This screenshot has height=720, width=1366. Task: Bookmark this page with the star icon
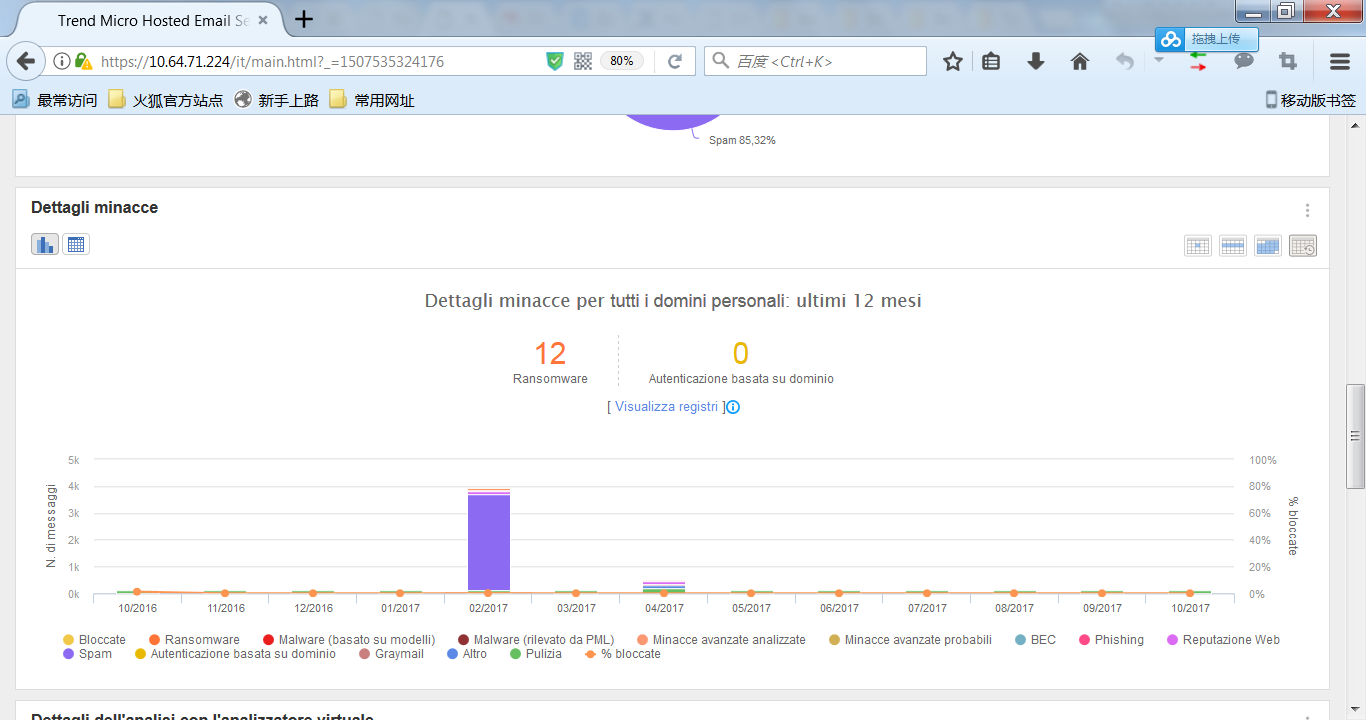pyautogui.click(x=952, y=61)
